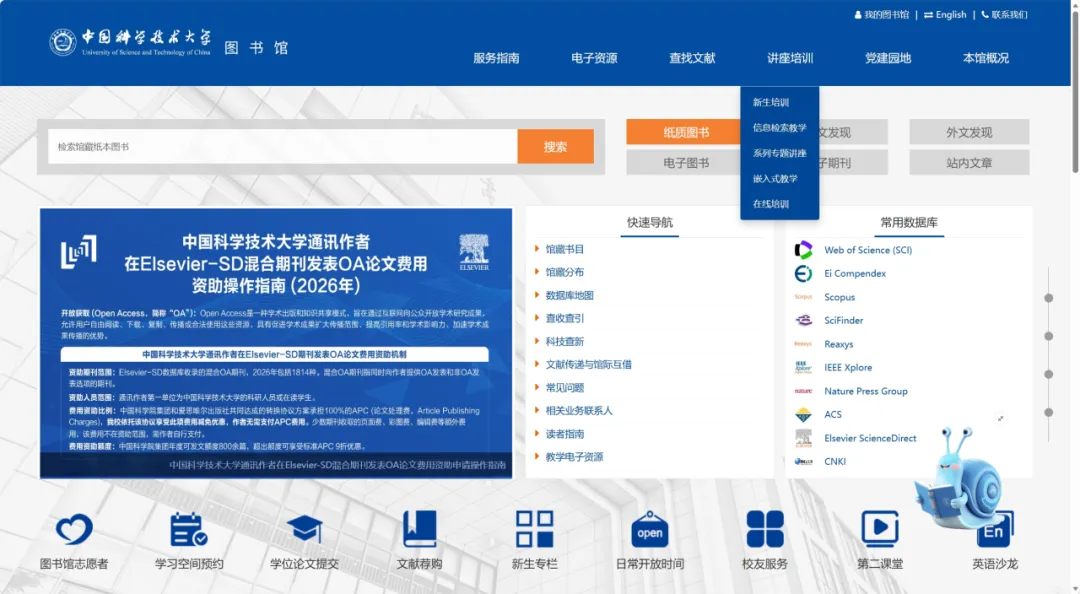This screenshot has height=594, width=1080.
Task: Open 本馆概况 navigation menu
Action: 986,59
